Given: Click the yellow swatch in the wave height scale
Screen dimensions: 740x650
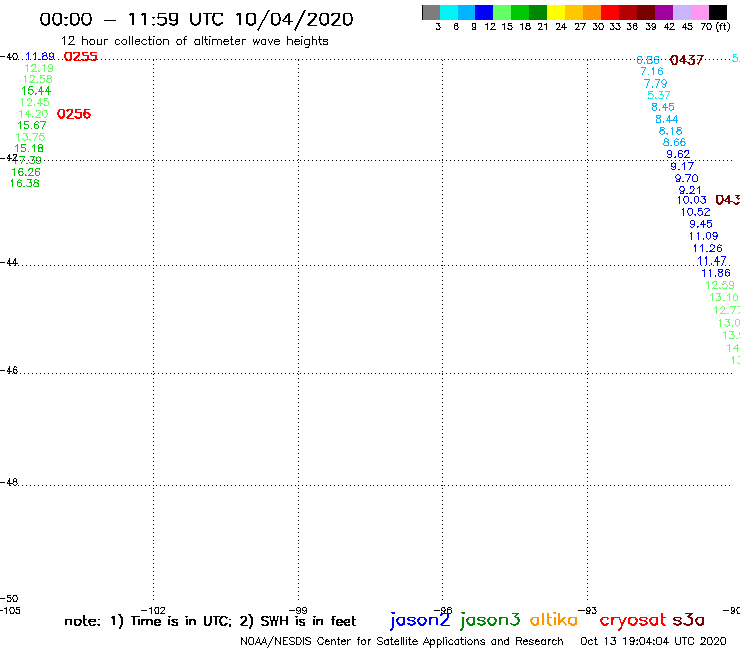Looking at the screenshot, I should pyautogui.click(x=556, y=12).
